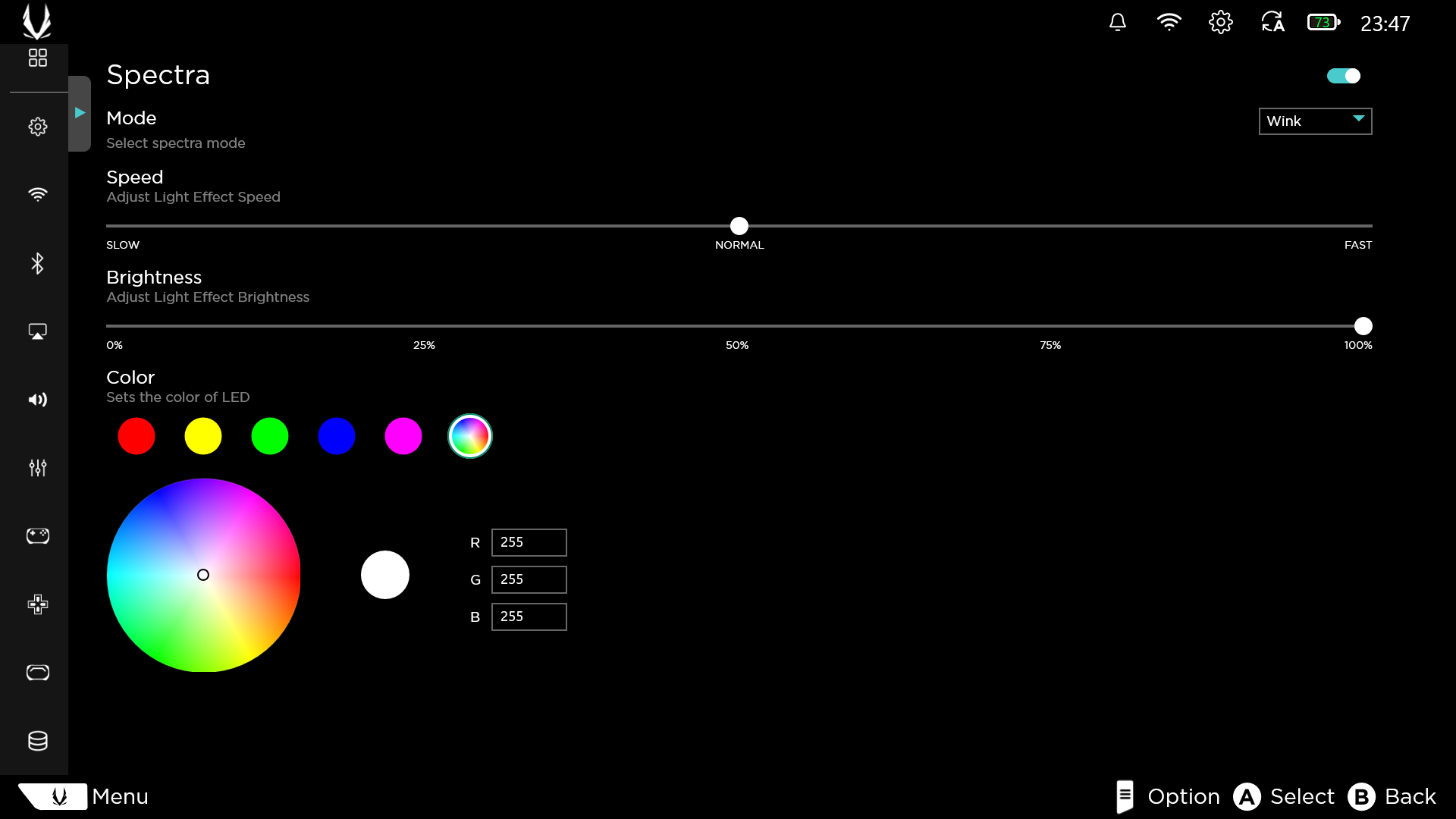Click the language switch icon in top bar
This screenshot has height=819, width=1456.
[x=1273, y=23]
